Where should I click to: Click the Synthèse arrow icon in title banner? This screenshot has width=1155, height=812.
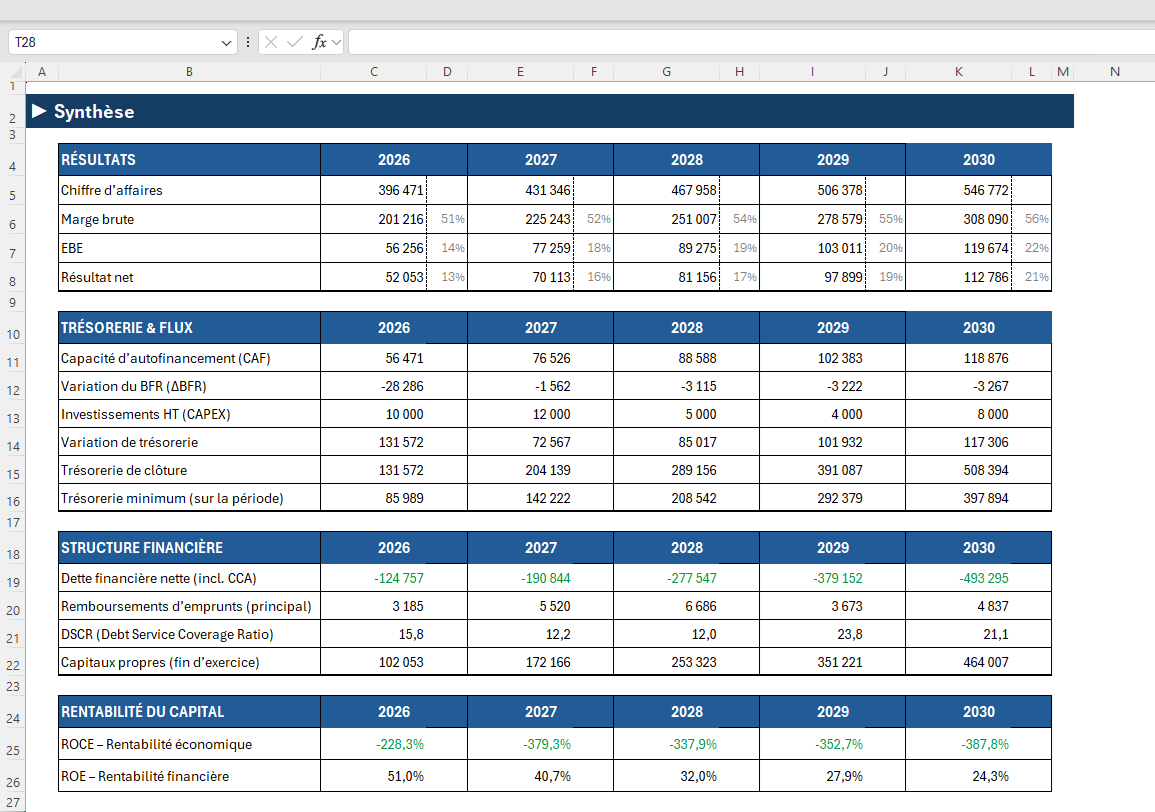coord(39,111)
